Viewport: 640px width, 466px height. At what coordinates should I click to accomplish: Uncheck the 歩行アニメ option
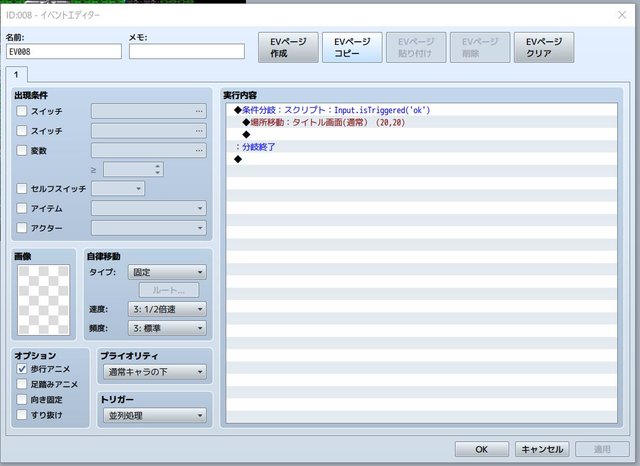tap(22, 369)
